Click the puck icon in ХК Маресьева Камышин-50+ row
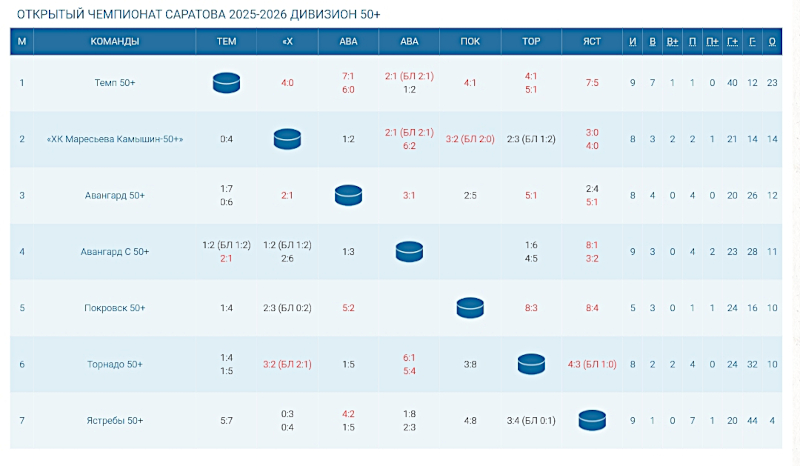The width and height of the screenshot is (800, 466). pos(287,139)
